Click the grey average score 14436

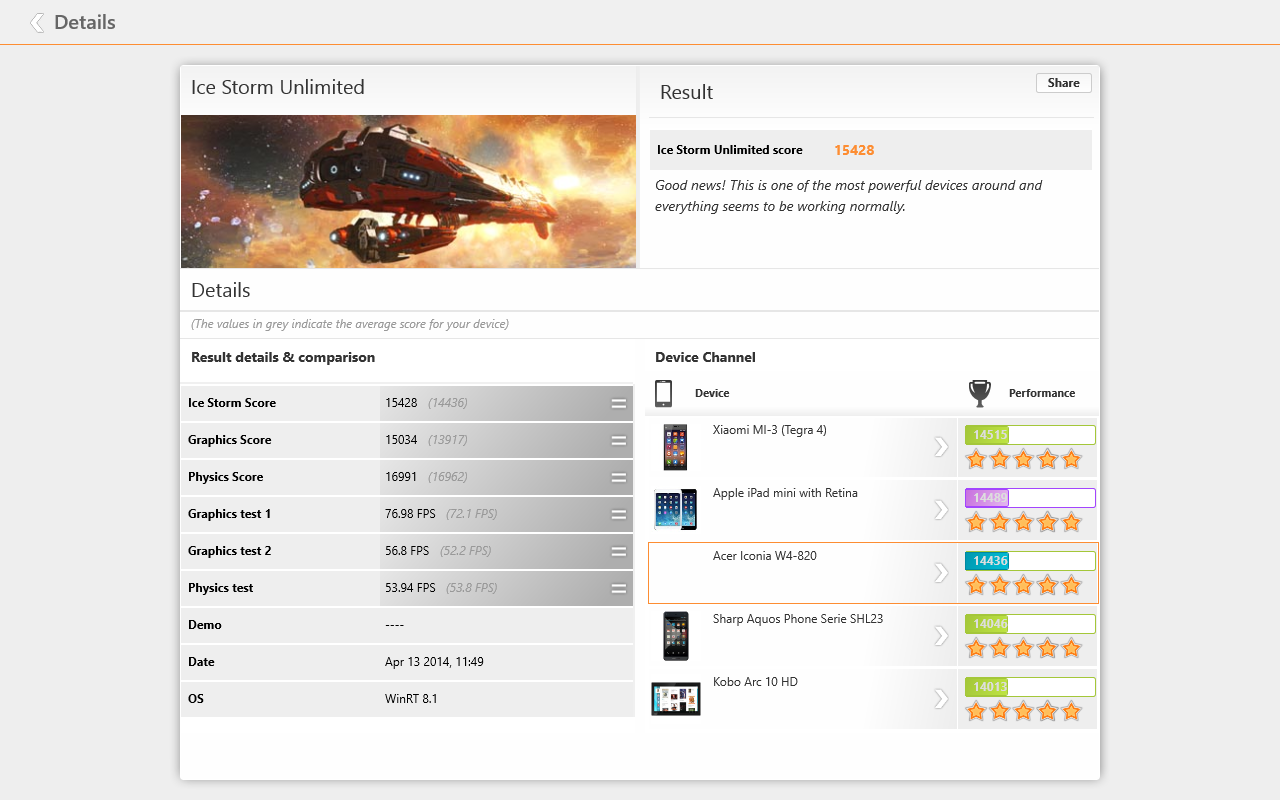tap(448, 403)
